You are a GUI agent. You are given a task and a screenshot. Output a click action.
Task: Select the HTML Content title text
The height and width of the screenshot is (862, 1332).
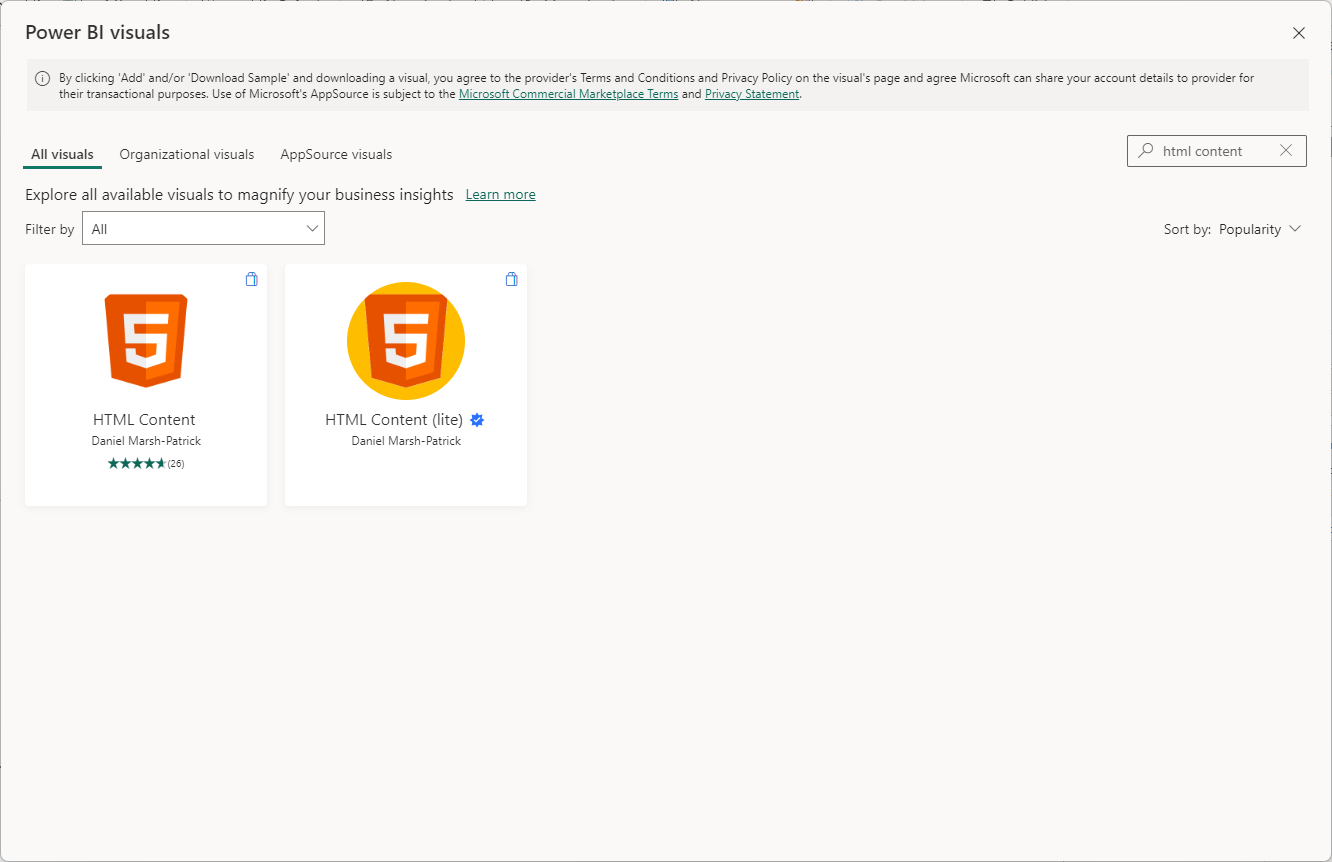[144, 420]
